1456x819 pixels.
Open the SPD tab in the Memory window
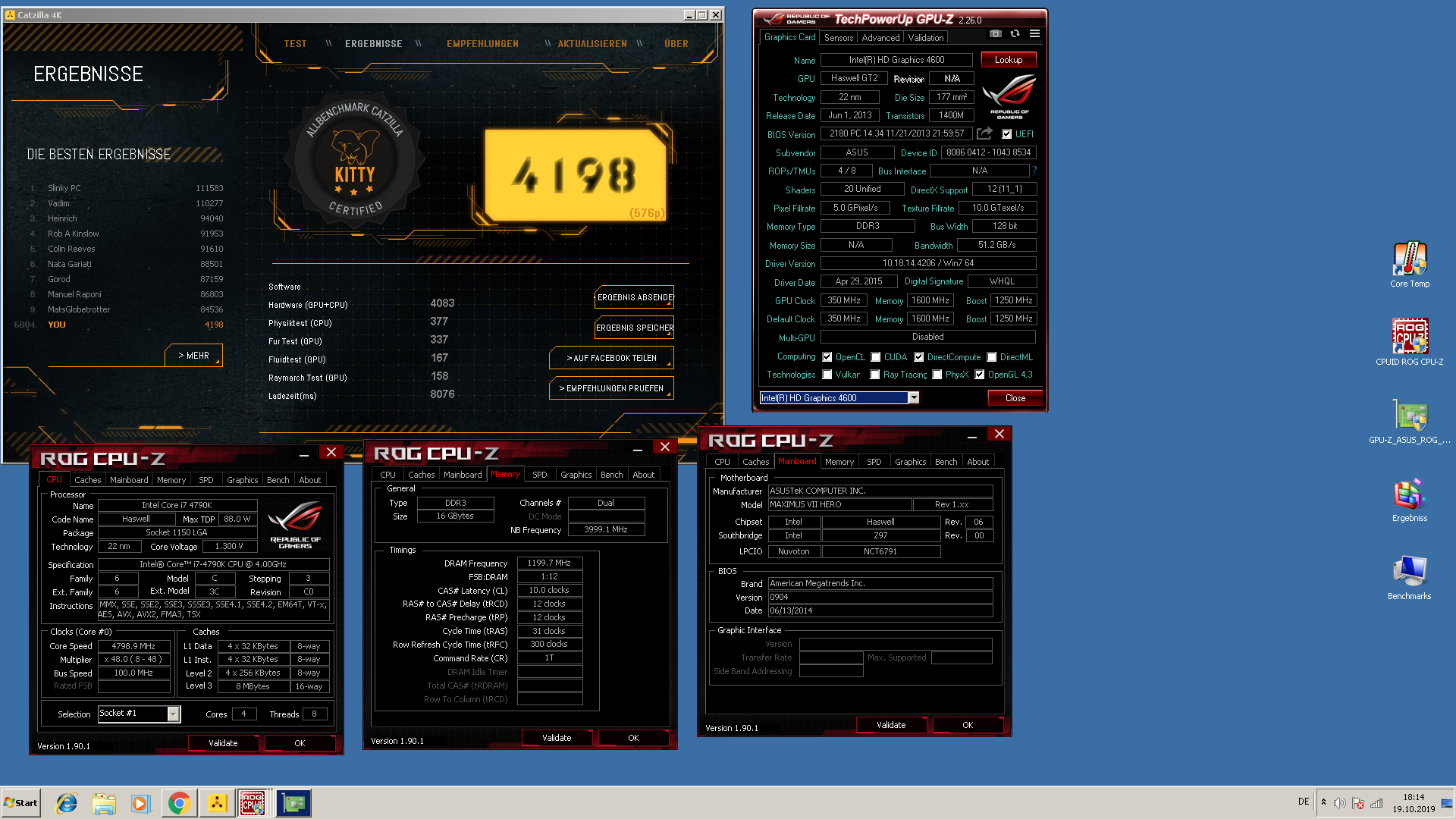[x=539, y=475]
